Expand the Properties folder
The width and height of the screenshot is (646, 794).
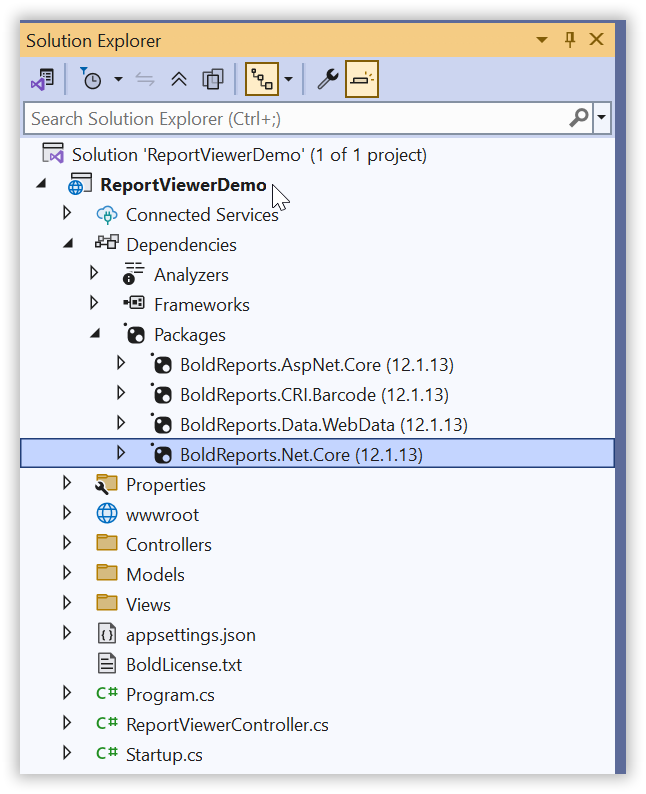(67, 483)
